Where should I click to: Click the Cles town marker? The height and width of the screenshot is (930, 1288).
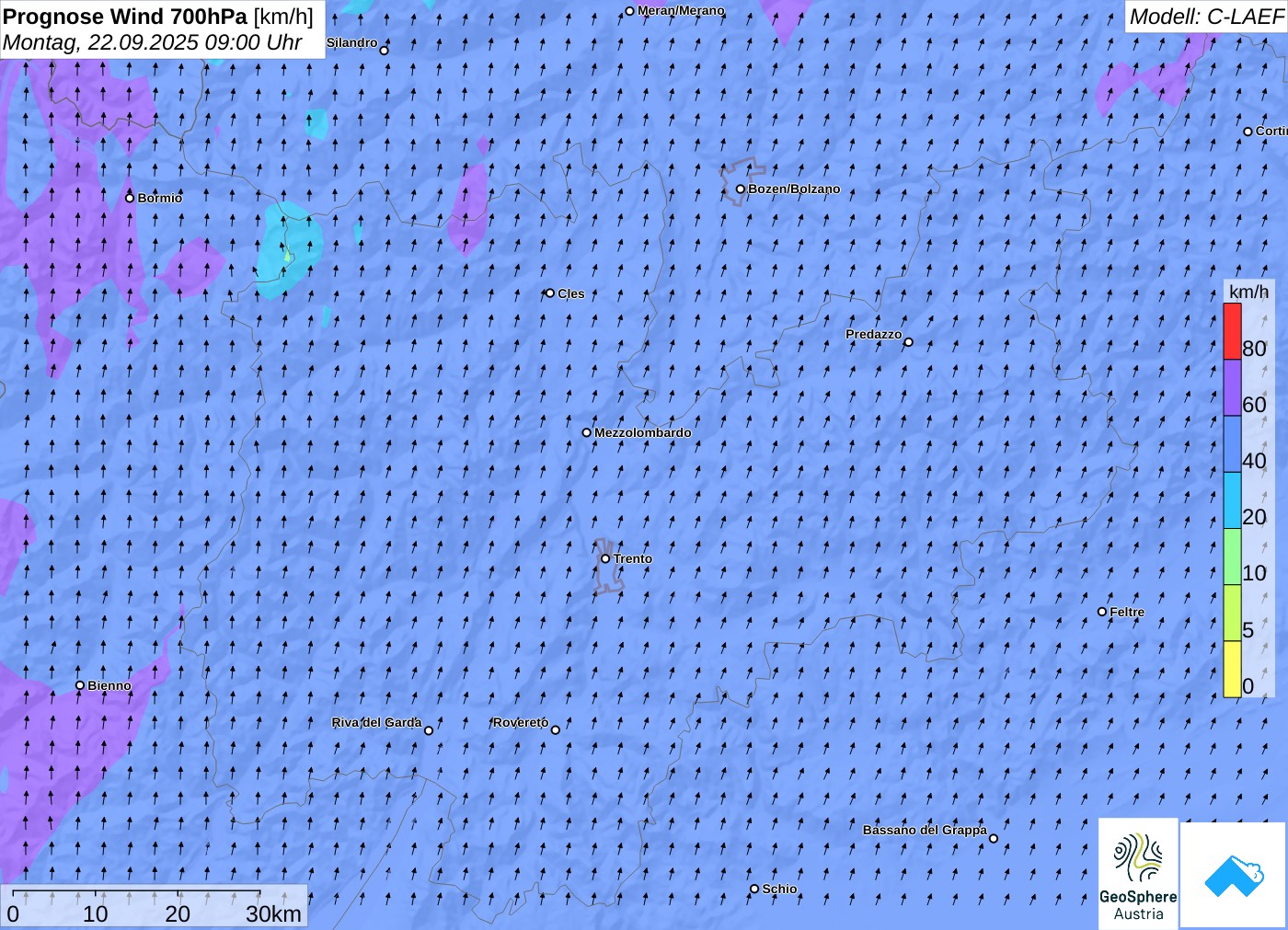[x=550, y=293]
